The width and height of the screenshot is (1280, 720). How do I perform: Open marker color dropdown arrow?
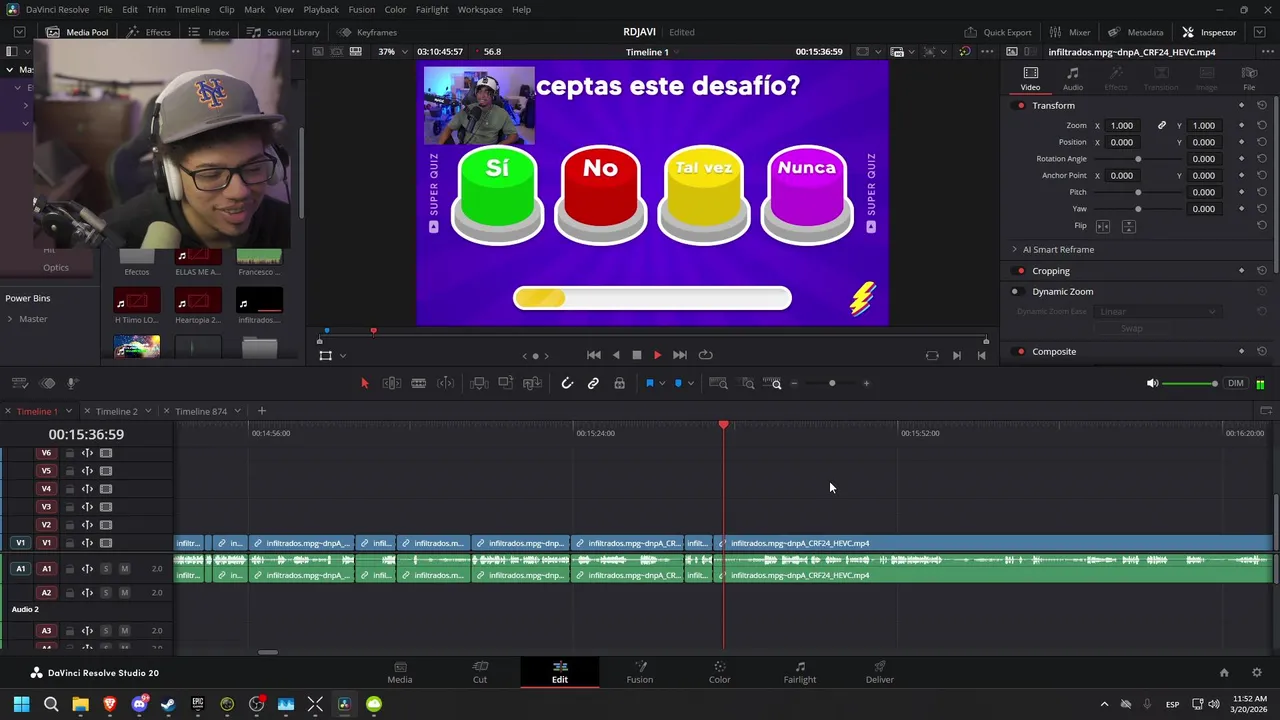pos(690,384)
